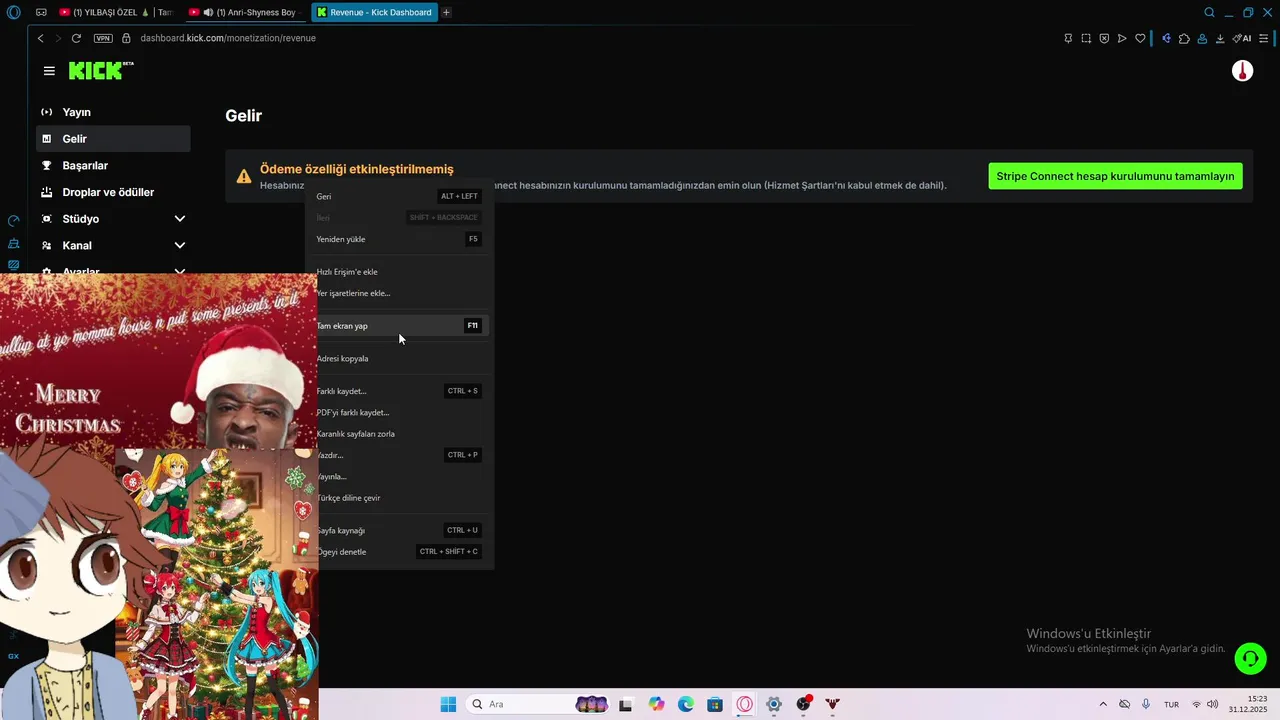
Task: Select Gelir in the sidebar
Action: click(x=113, y=139)
